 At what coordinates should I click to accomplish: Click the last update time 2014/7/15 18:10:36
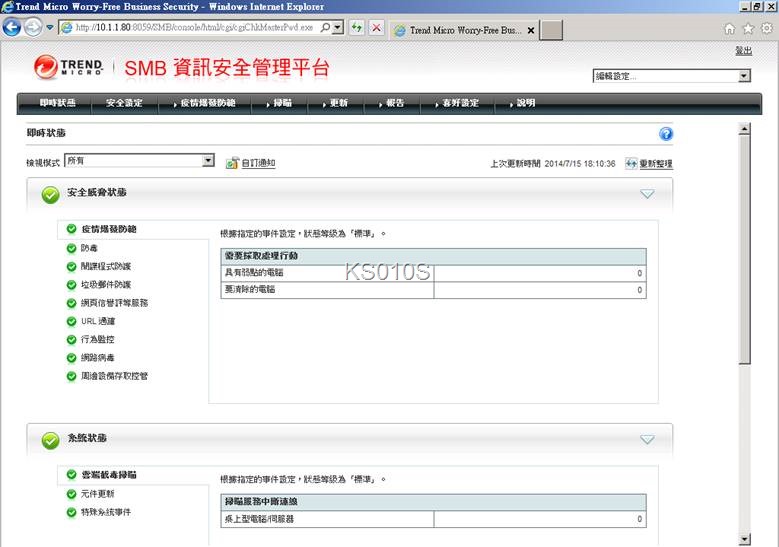[x=579, y=163]
